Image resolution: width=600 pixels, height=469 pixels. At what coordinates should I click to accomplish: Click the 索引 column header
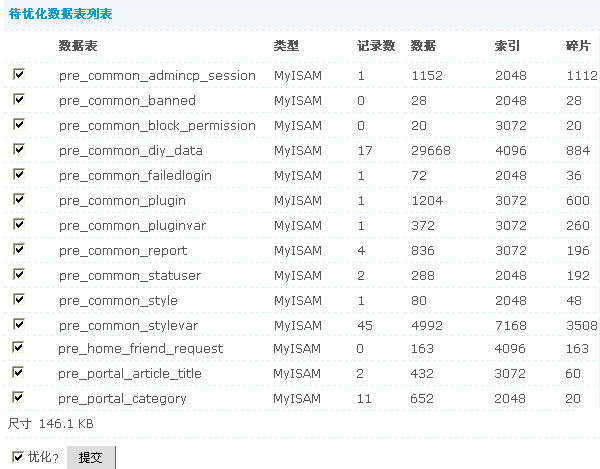pyautogui.click(x=507, y=46)
